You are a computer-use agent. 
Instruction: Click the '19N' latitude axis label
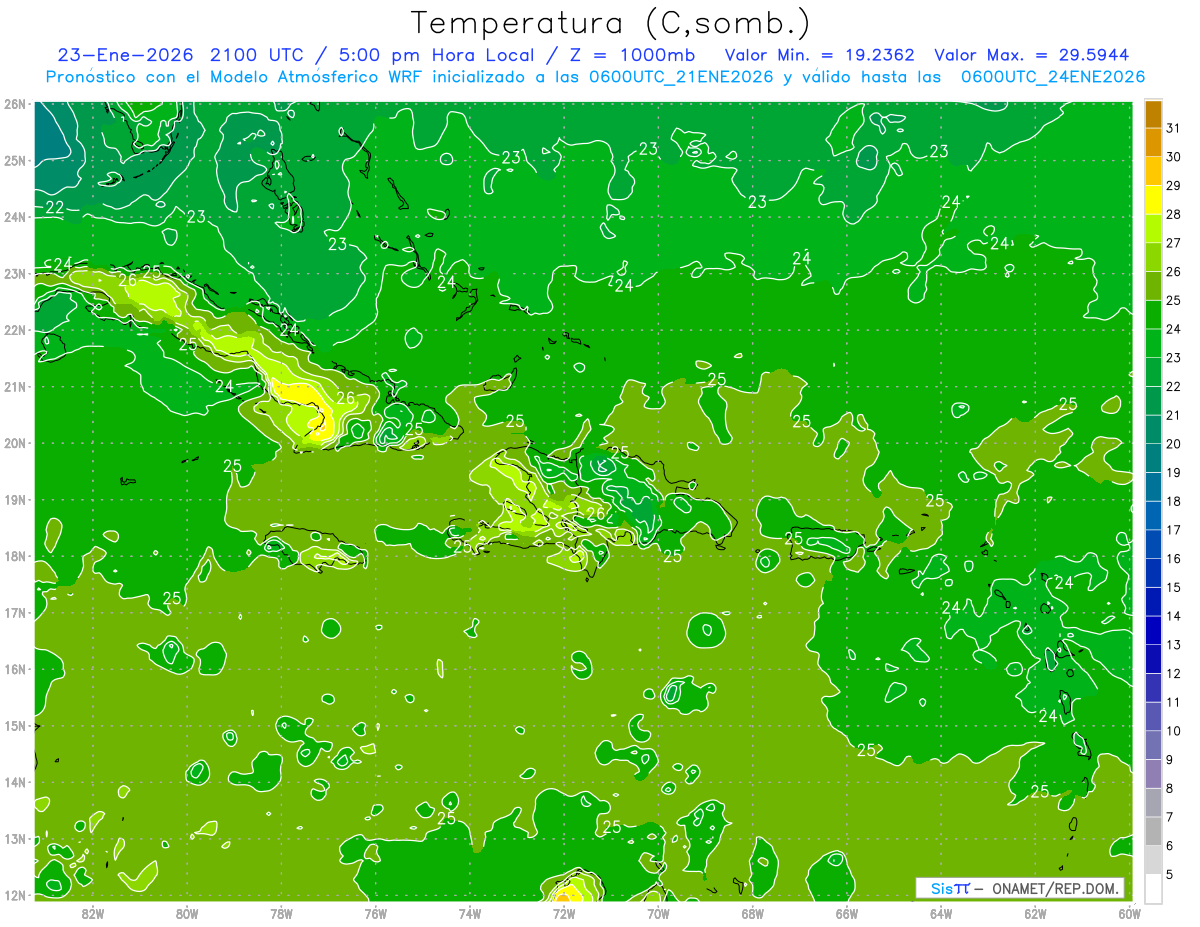(x=14, y=499)
